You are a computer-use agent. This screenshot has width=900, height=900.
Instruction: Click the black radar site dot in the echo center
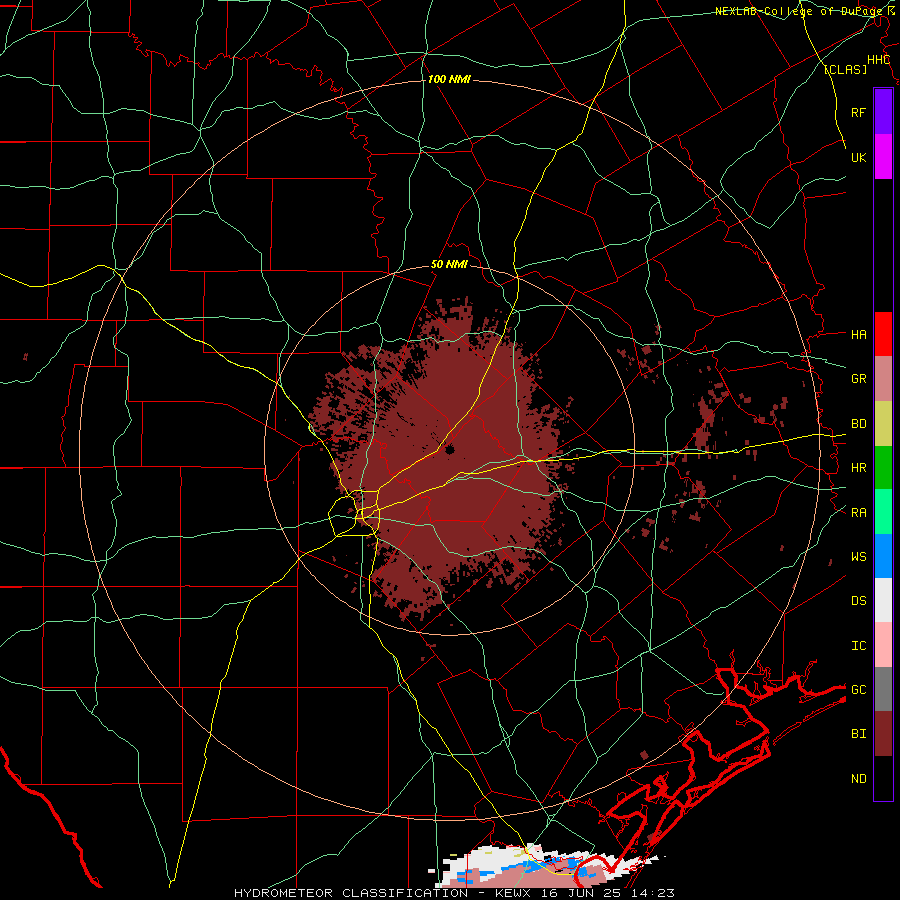[449, 449]
